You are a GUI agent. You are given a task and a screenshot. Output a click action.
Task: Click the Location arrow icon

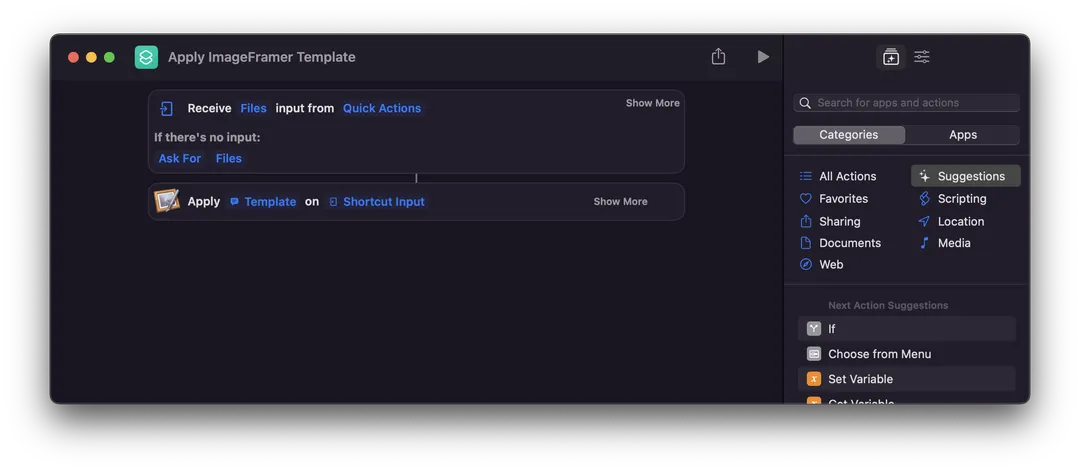click(x=924, y=221)
